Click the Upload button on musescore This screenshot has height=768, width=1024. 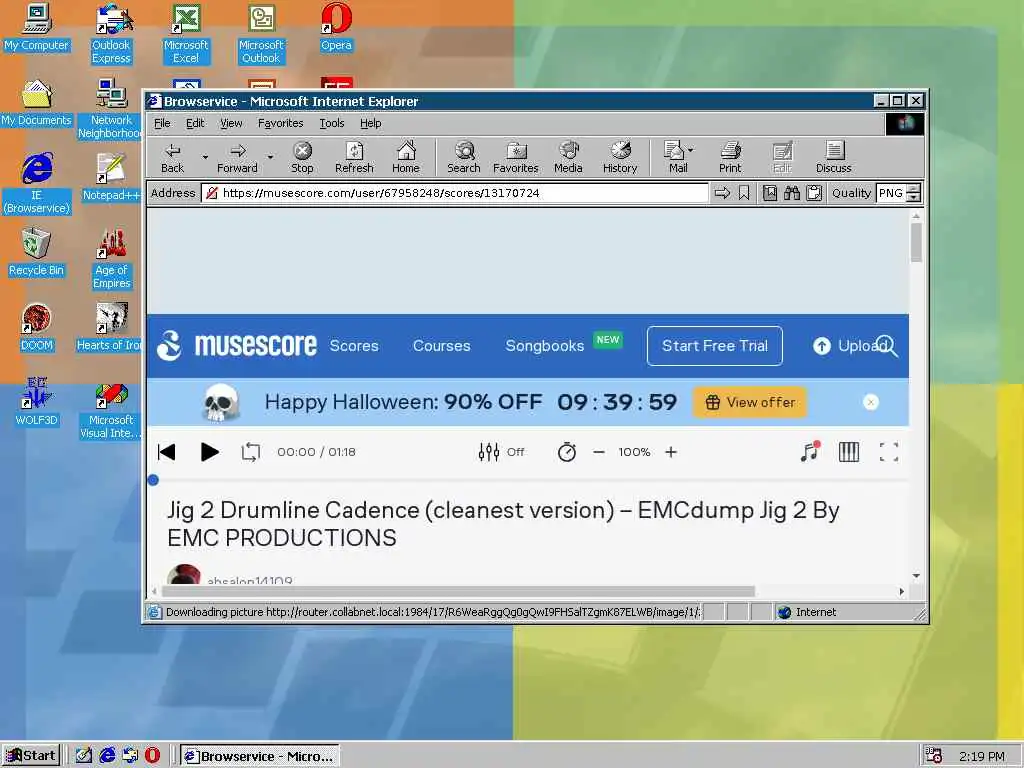pyautogui.click(x=850, y=346)
